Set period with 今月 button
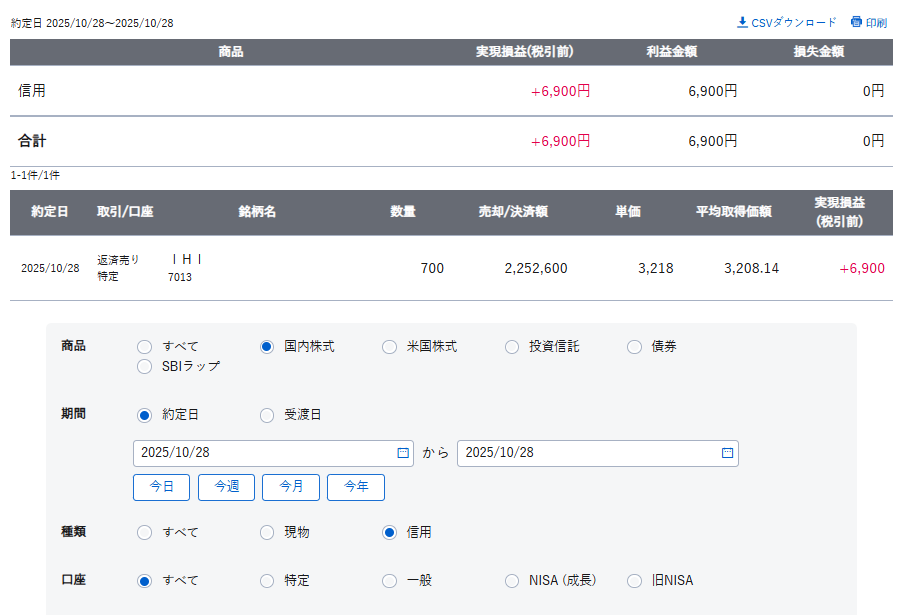 (291, 487)
